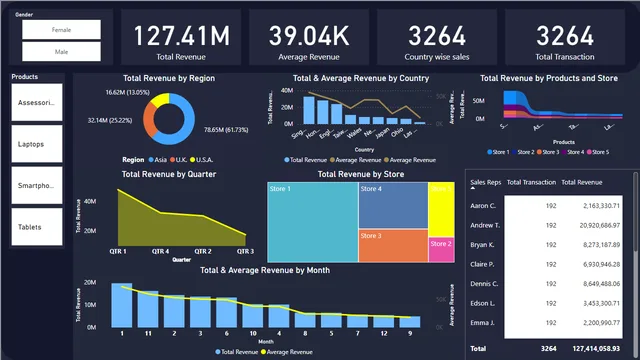Click the 127,414,058.93 total revenue value
The image size is (640, 360).
(x=596, y=349)
